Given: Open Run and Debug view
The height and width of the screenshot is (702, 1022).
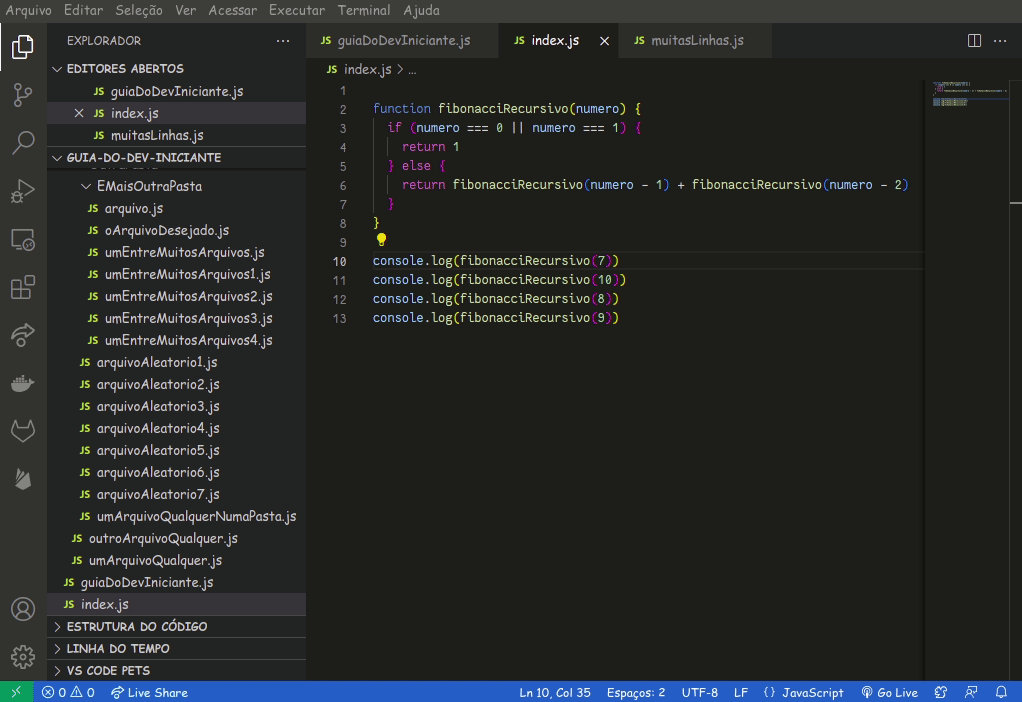Looking at the screenshot, I should (x=22, y=190).
